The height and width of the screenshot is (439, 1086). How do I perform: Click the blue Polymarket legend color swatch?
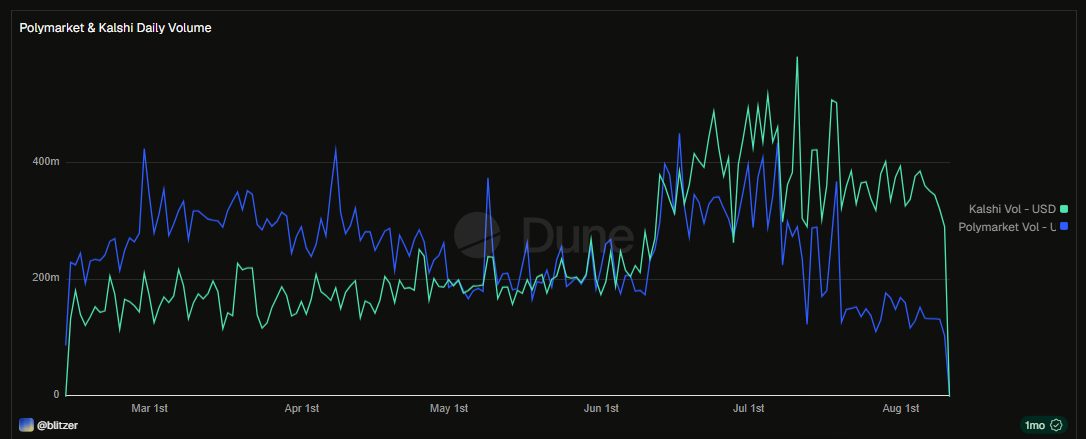(x=1064, y=226)
